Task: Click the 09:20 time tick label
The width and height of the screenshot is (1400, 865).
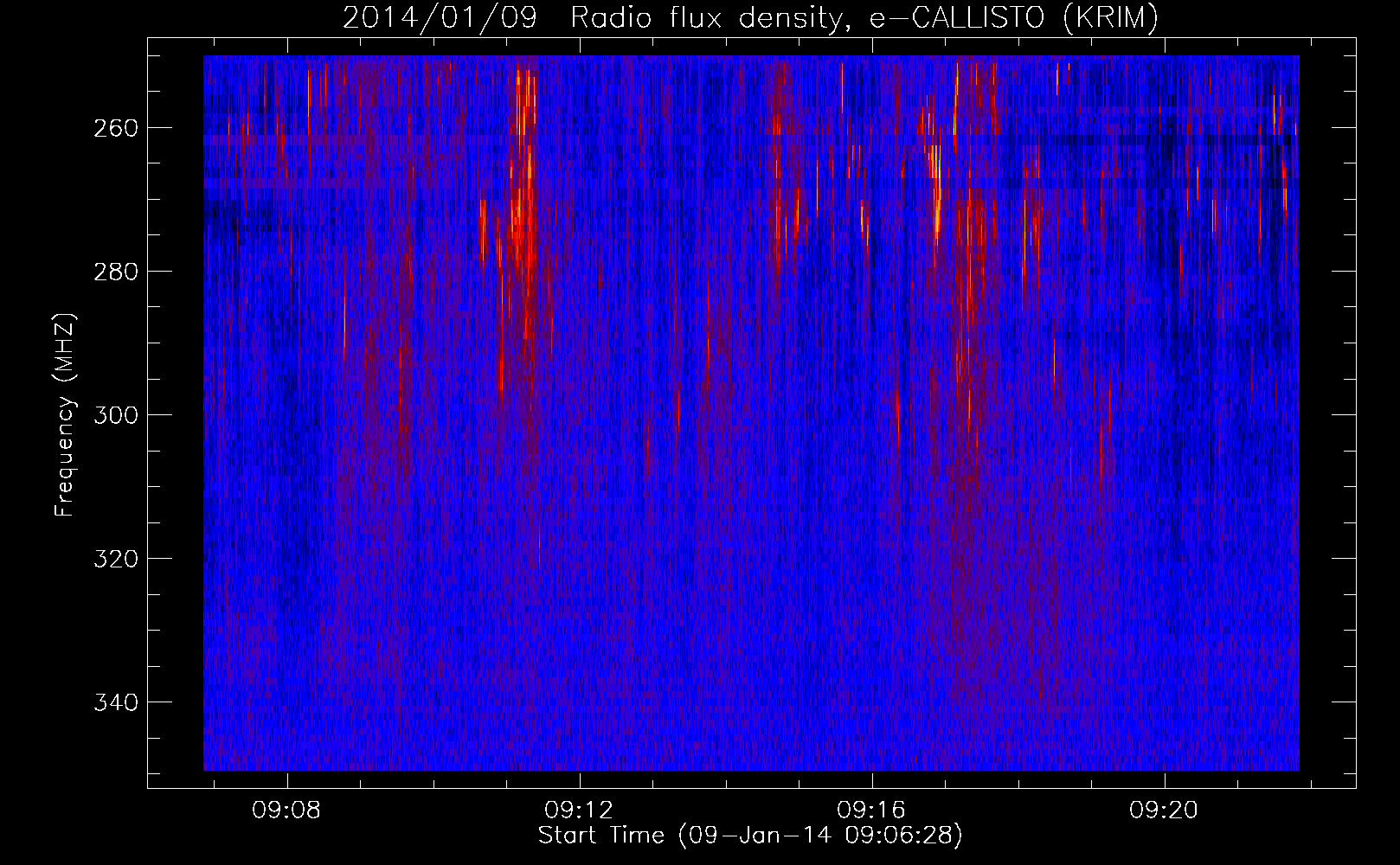Action: pyautogui.click(x=1164, y=811)
